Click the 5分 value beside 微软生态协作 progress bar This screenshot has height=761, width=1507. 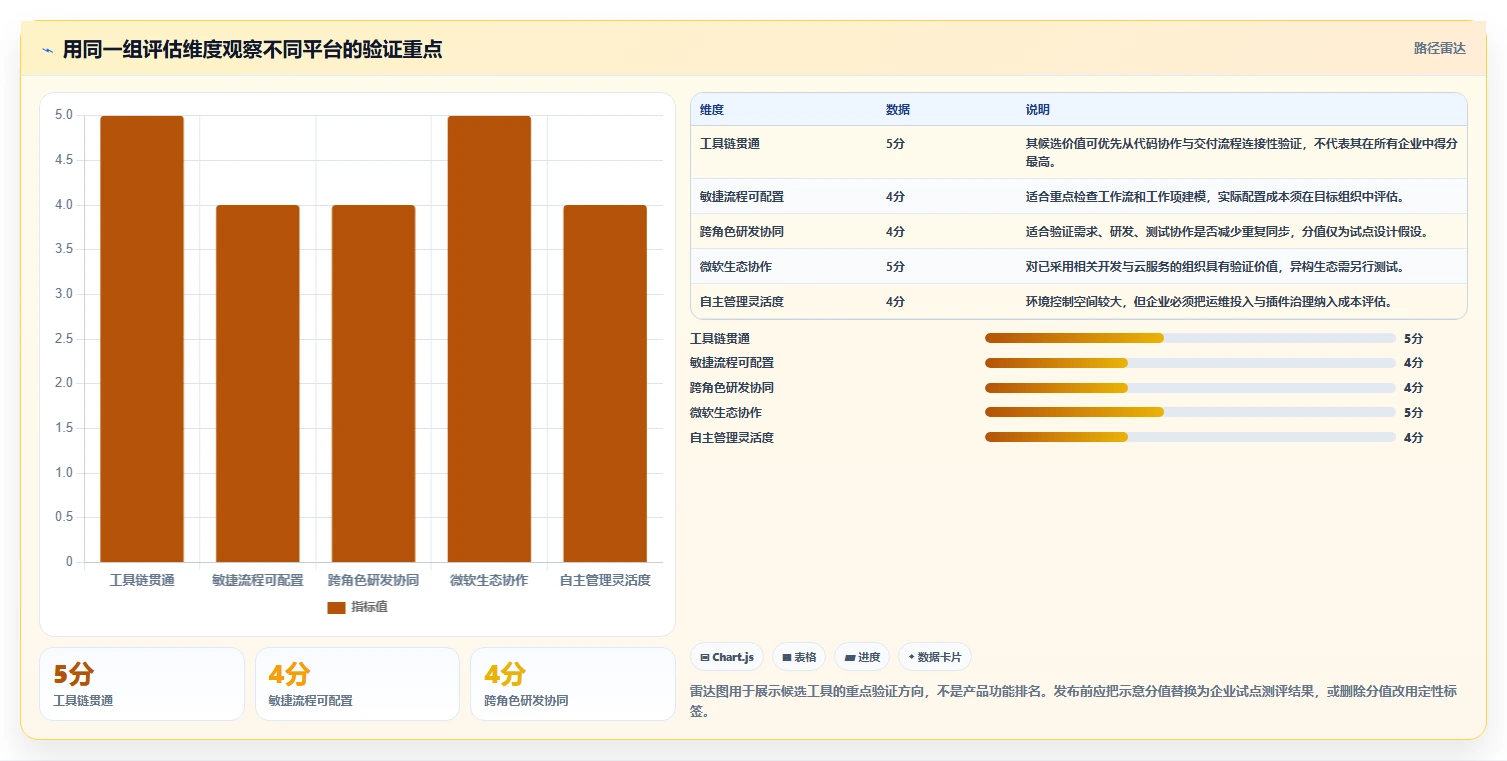1413,412
